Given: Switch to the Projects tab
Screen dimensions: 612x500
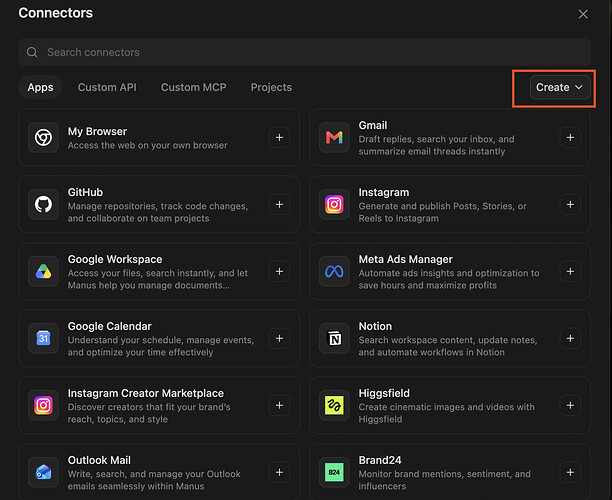Looking at the screenshot, I should coord(271,87).
